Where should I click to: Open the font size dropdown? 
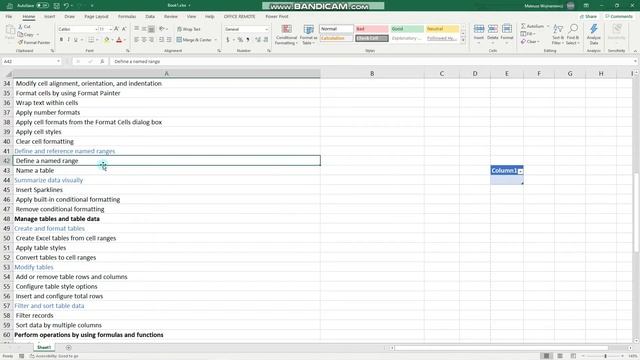coord(111,29)
